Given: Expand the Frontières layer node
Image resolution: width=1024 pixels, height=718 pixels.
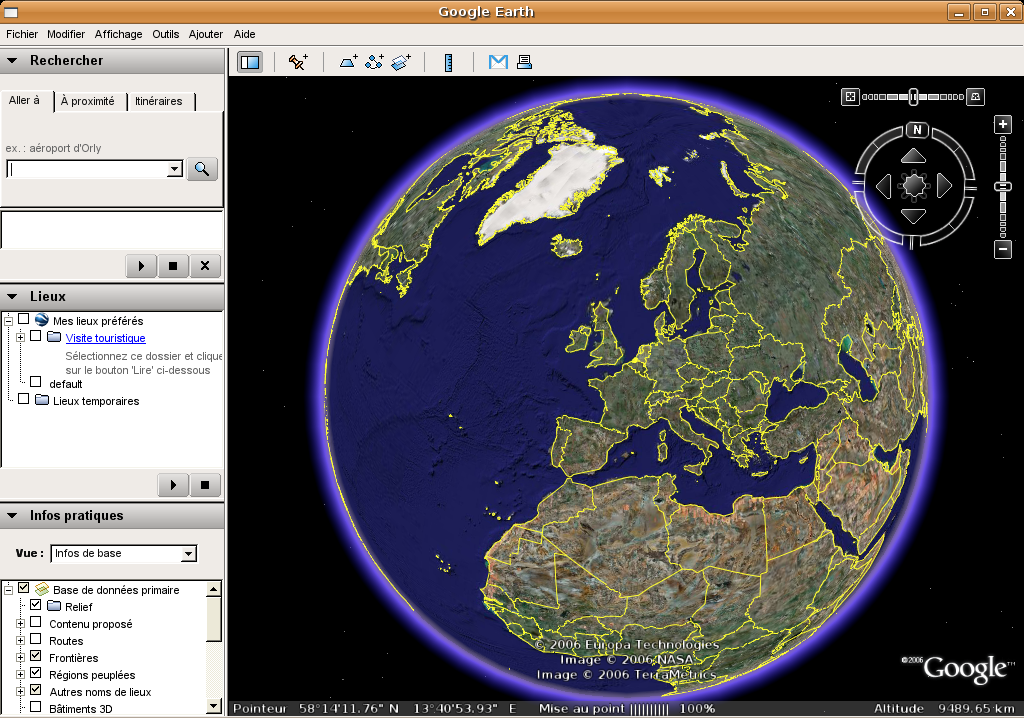Looking at the screenshot, I should [21, 657].
